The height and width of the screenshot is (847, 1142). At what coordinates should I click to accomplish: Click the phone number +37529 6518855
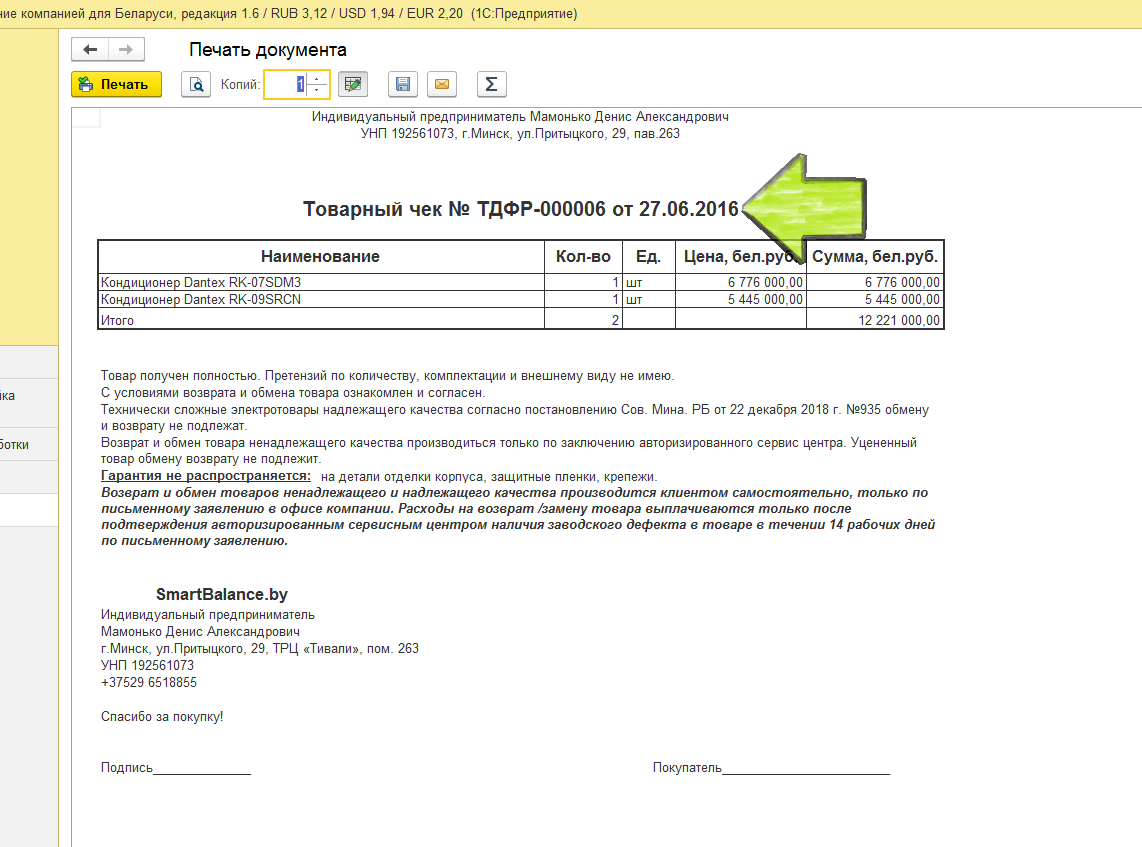pyautogui.click(x=149, y=682)
